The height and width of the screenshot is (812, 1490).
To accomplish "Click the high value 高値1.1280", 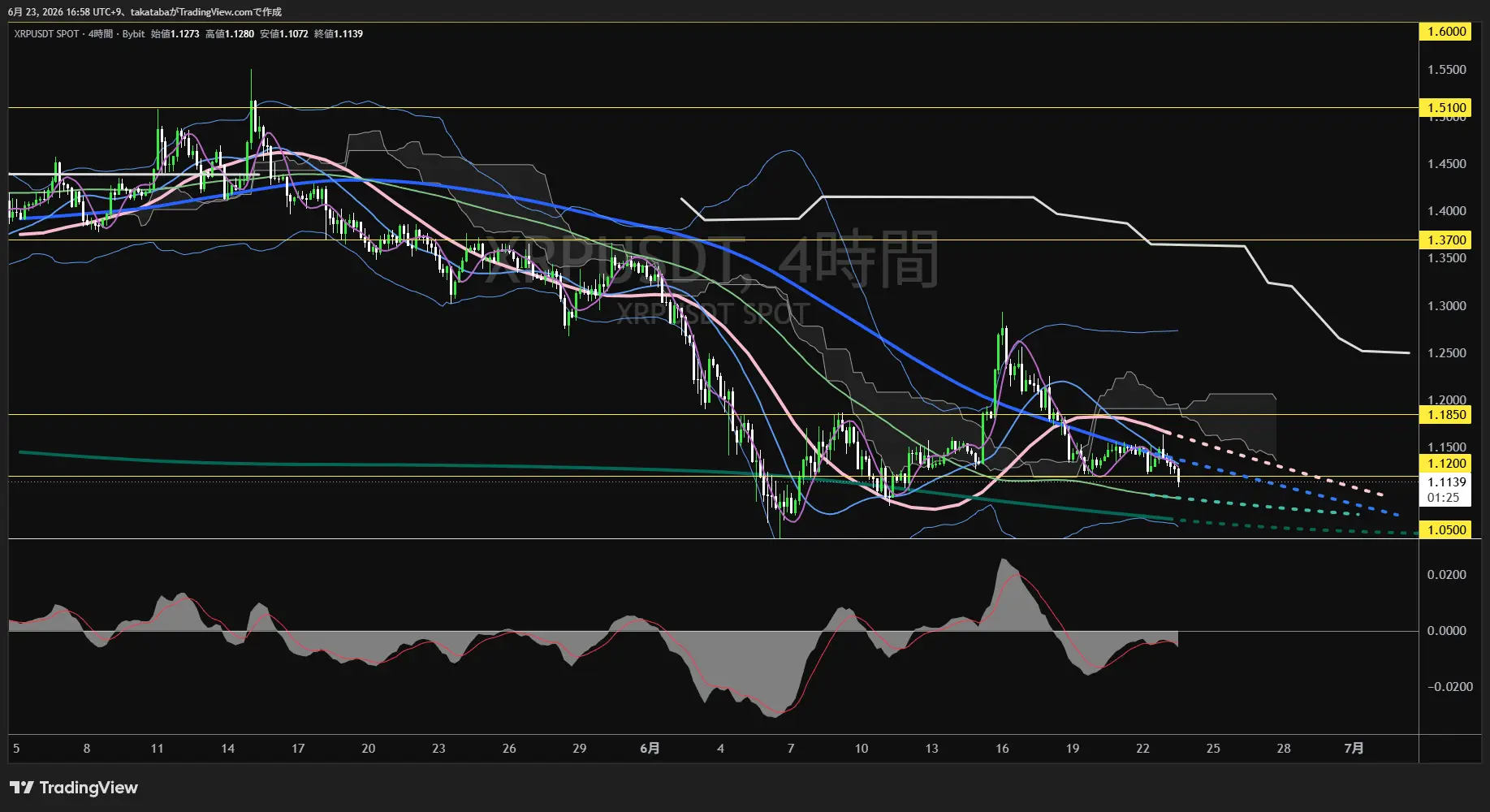I will [x=230, y=34].
